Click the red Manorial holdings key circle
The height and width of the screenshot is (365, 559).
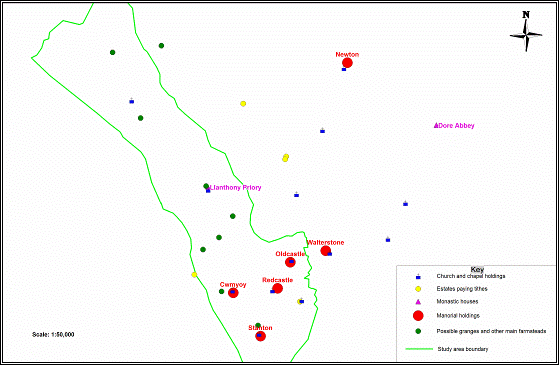point(418,315)
